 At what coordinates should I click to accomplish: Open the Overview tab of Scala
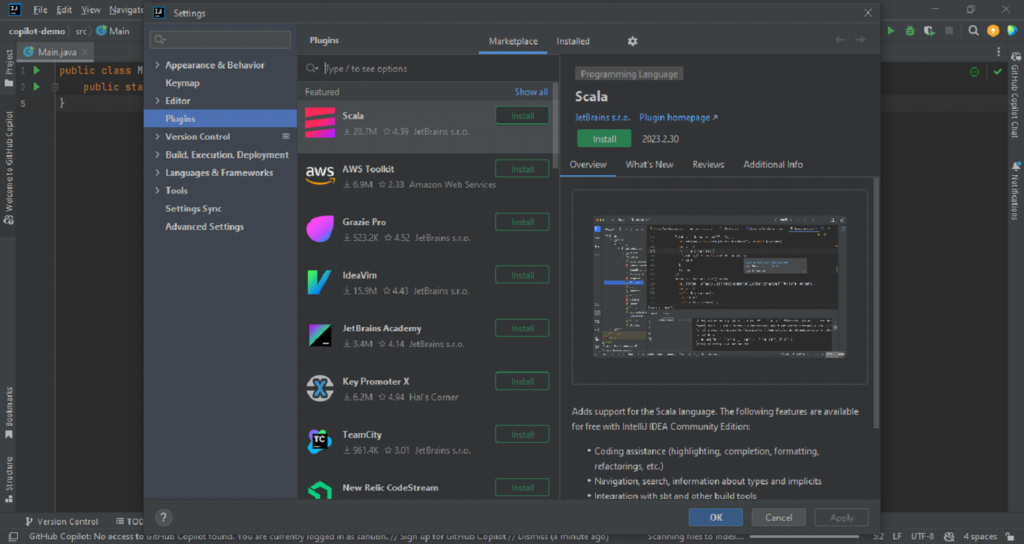click(x=588, y=165)
